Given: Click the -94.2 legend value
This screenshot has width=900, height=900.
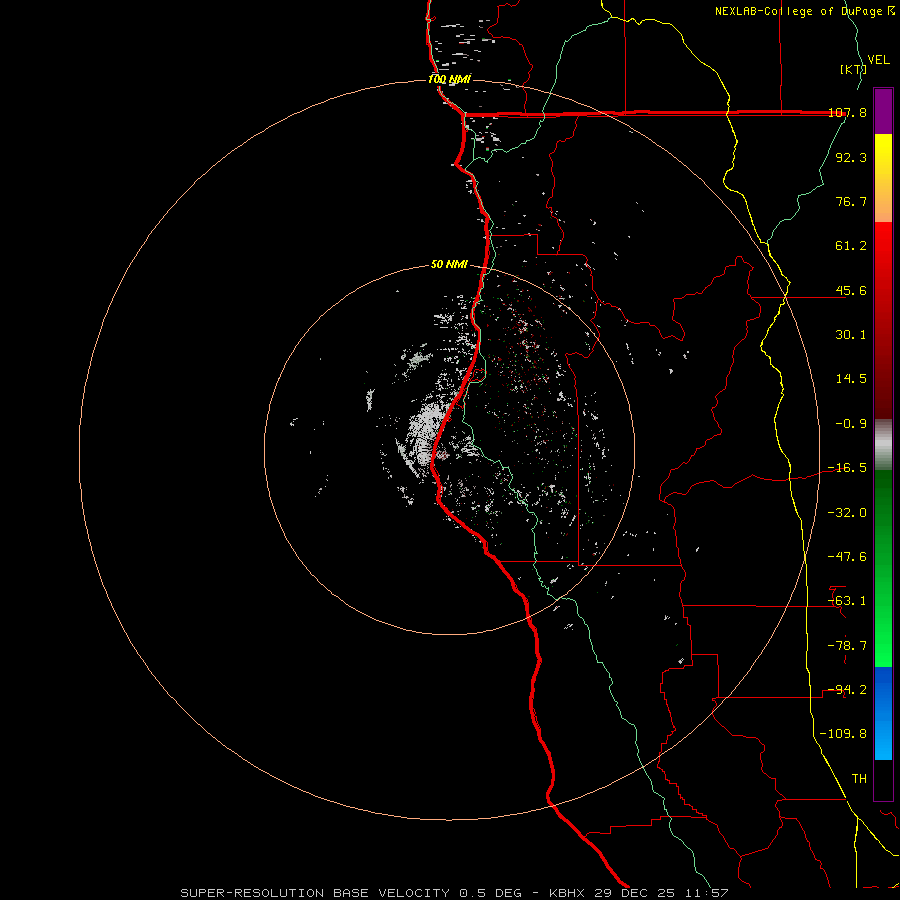Looking at the screenshot, I should (848, 690).
